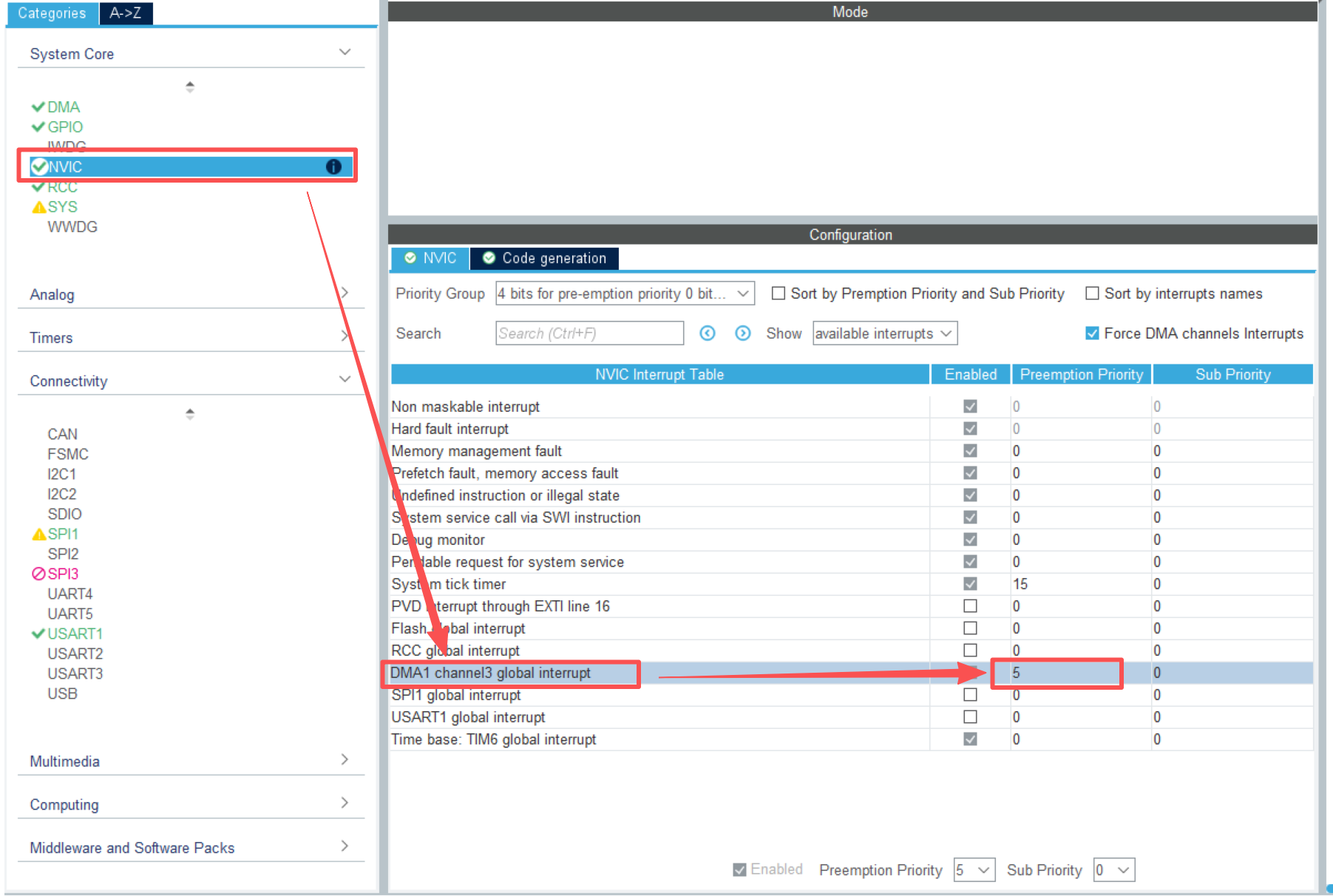
Task: Click the SPI3 disabled conflict icon
Action: pyautogui.click(x=38, y=574)
